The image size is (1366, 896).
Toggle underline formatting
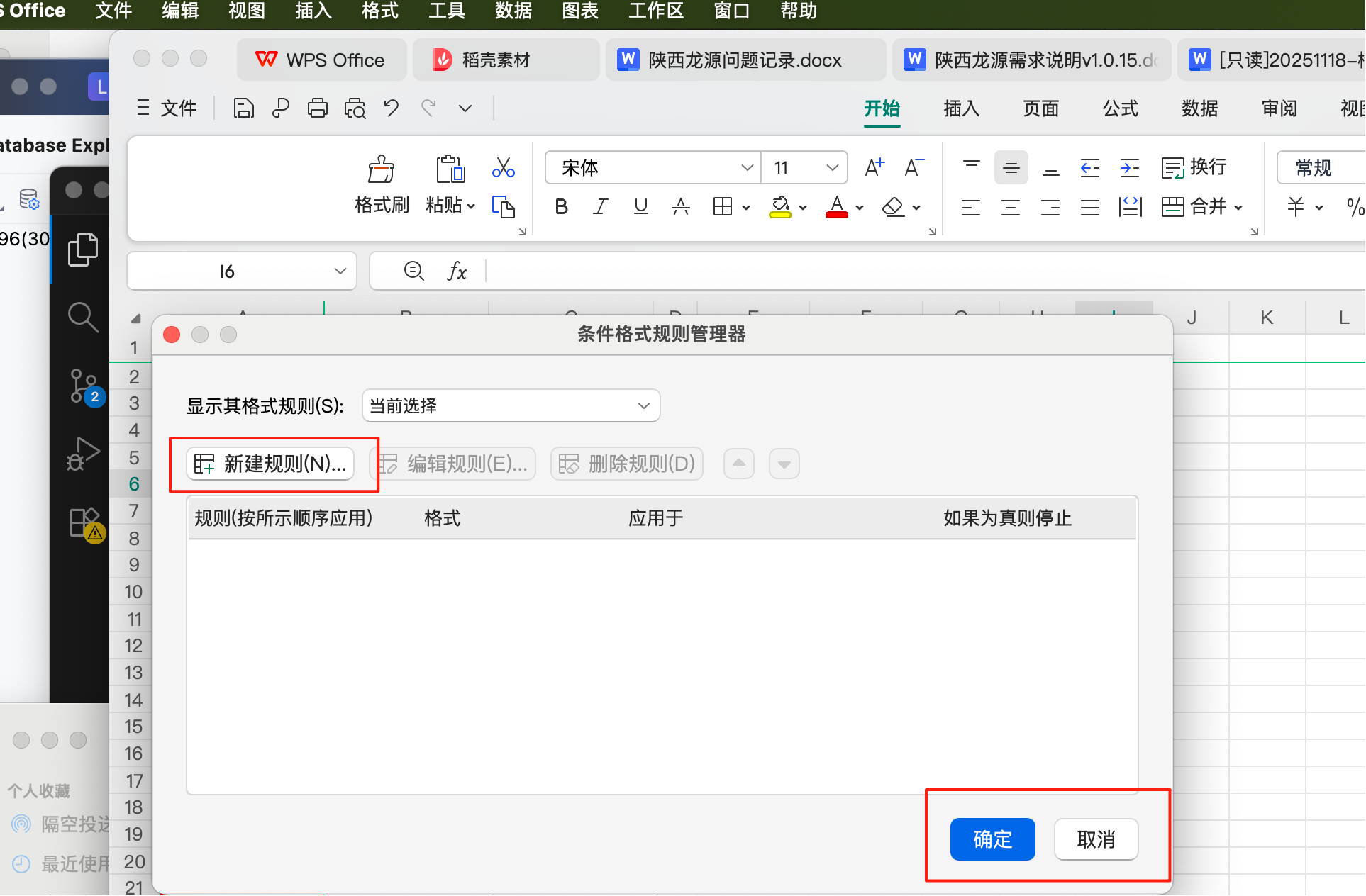tap(640, 207)
